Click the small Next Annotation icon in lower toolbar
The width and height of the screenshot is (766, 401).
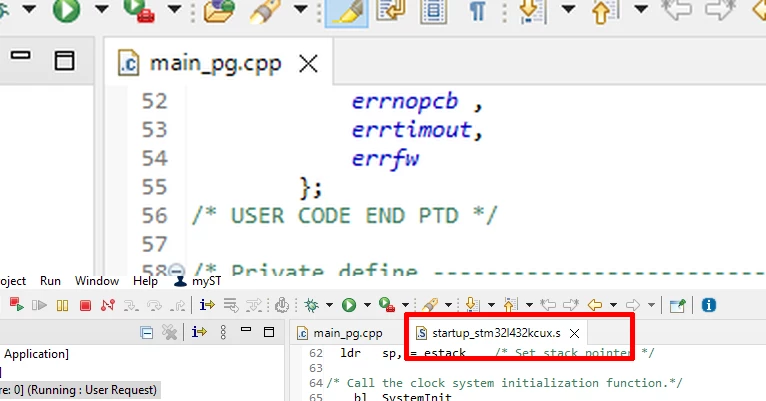[471, 305]
